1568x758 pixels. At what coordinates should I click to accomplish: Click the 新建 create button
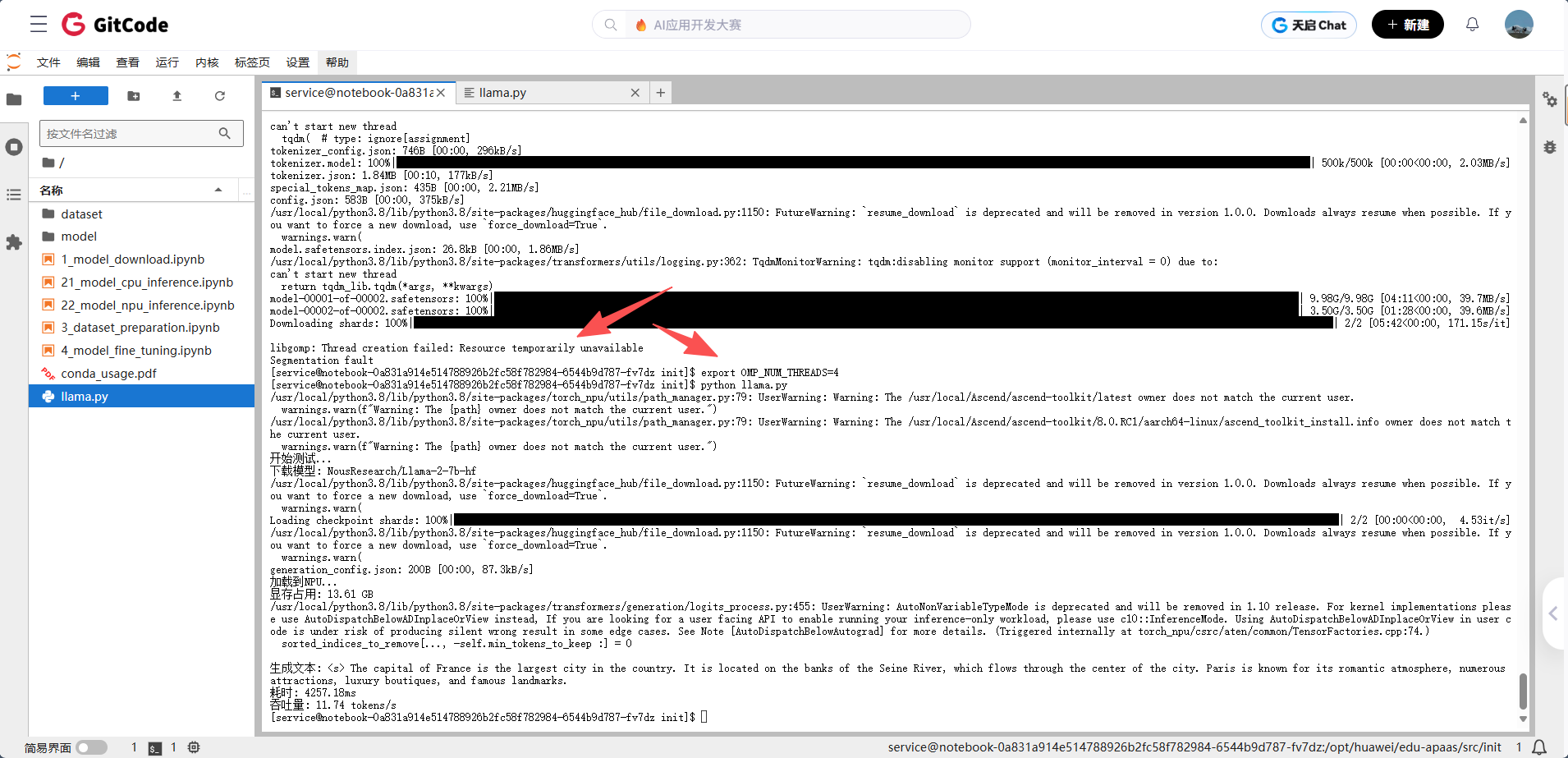[1407, 25]
